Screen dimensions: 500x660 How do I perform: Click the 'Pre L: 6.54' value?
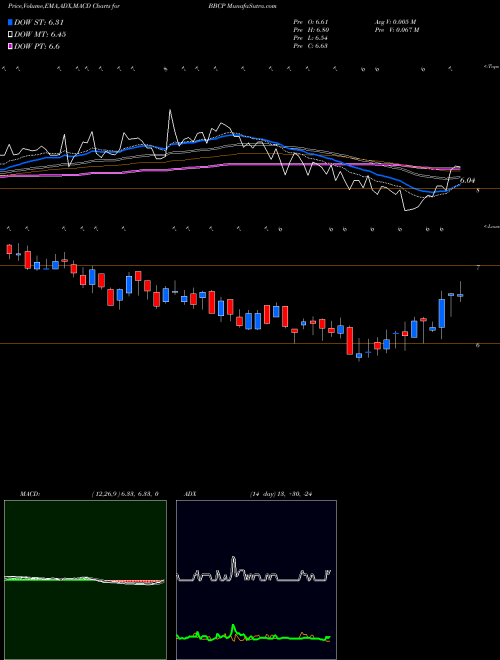coord(310,38)
